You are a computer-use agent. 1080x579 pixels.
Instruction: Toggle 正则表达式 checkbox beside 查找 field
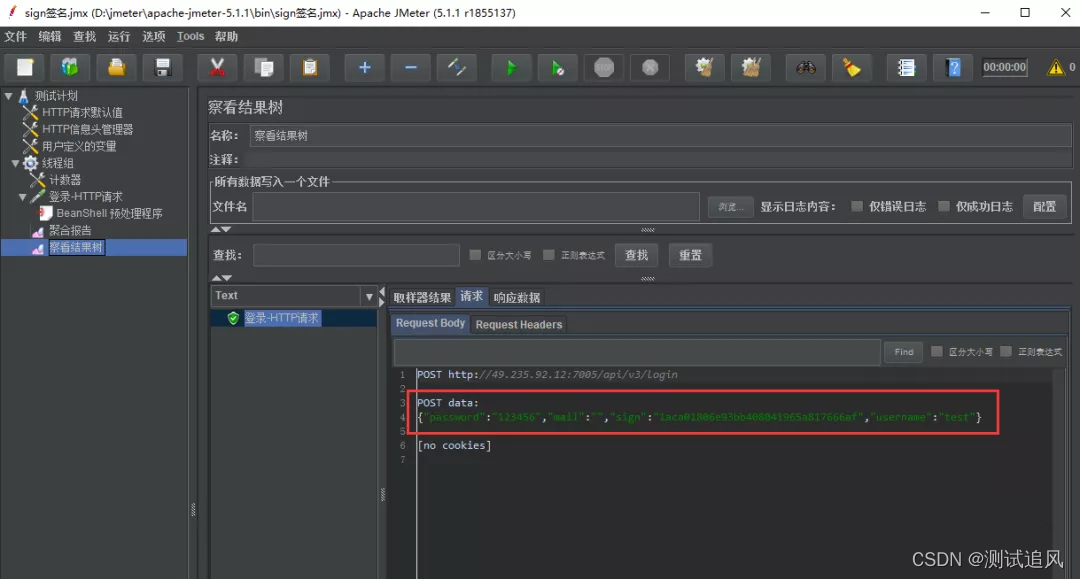tap(548, 255)
